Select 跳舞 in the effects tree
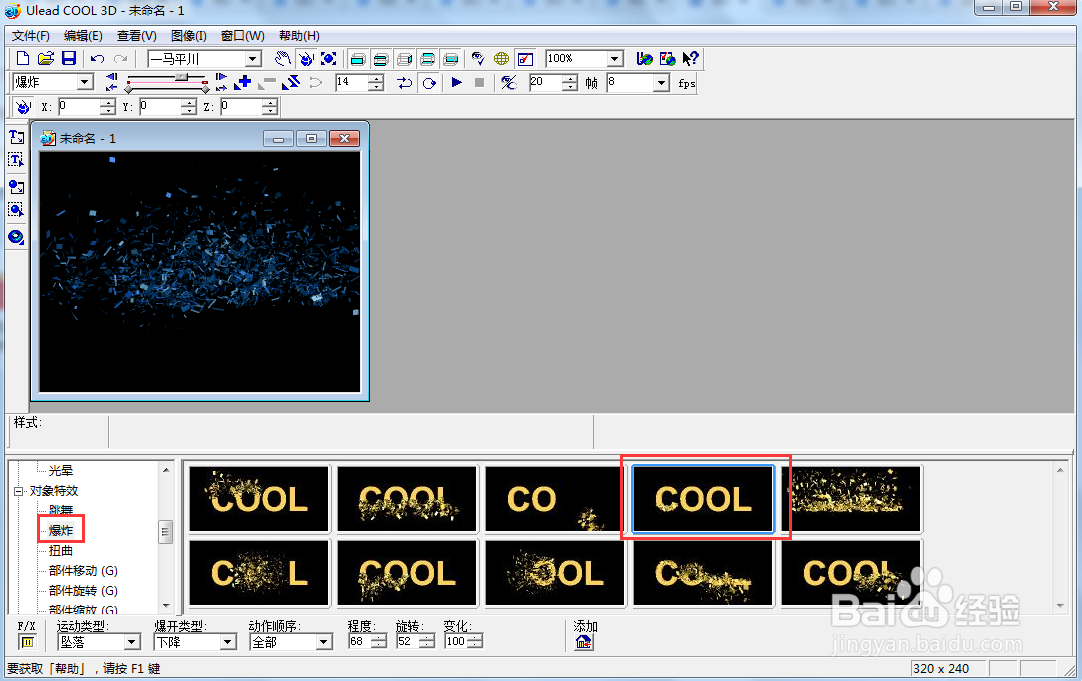 (61, 511)
